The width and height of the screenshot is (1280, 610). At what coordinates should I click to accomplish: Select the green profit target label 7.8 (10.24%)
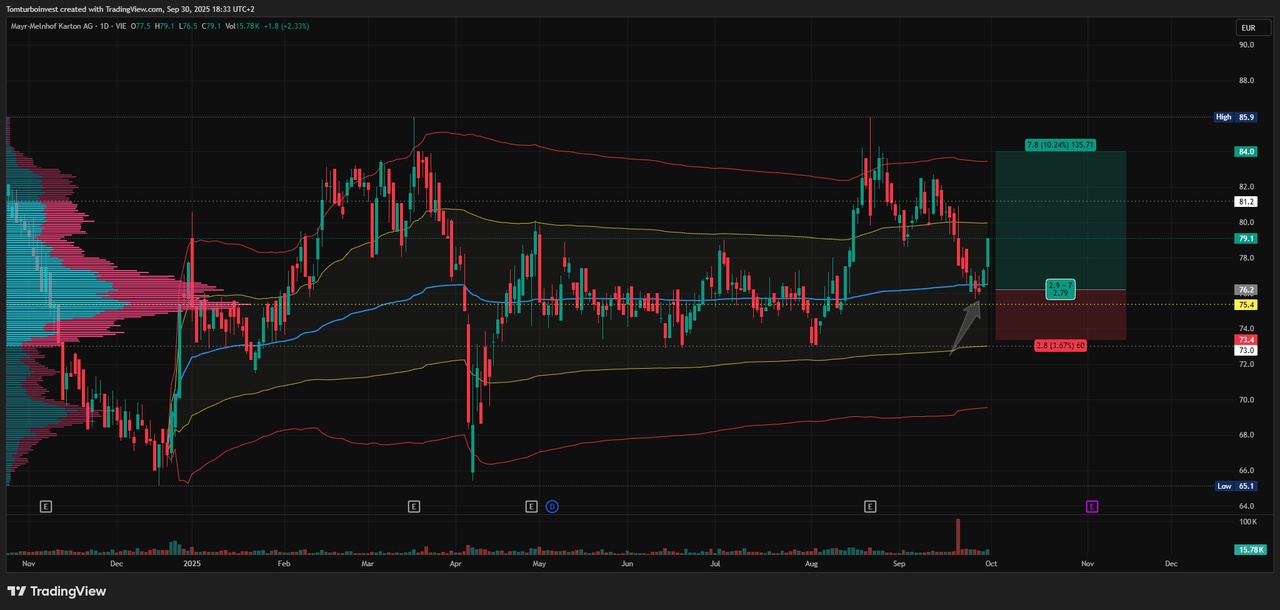(x=1060, y=145)
